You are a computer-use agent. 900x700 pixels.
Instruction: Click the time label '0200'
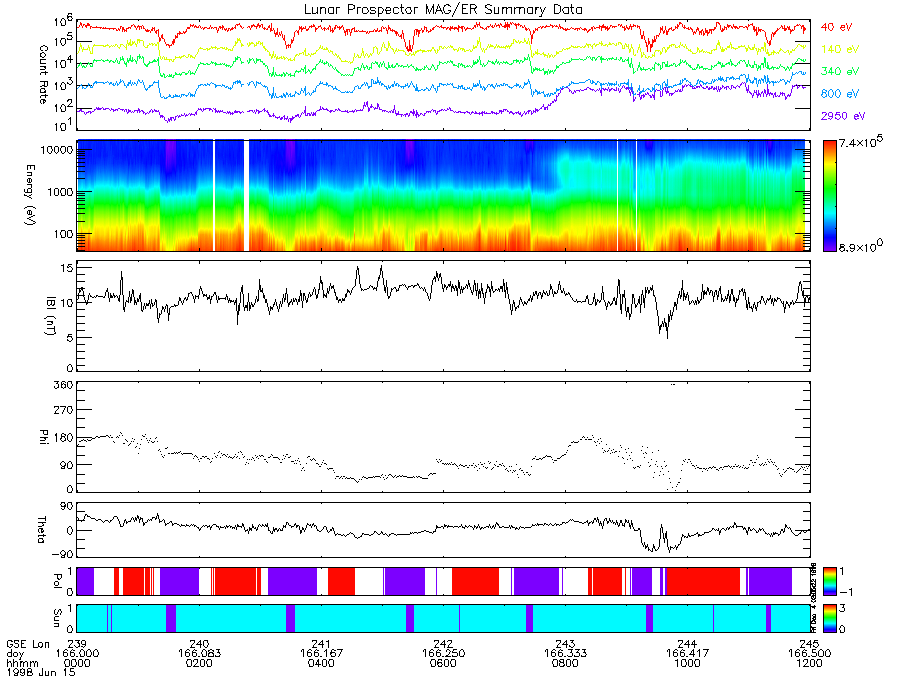pyautogui.click(x=199, y=663)
